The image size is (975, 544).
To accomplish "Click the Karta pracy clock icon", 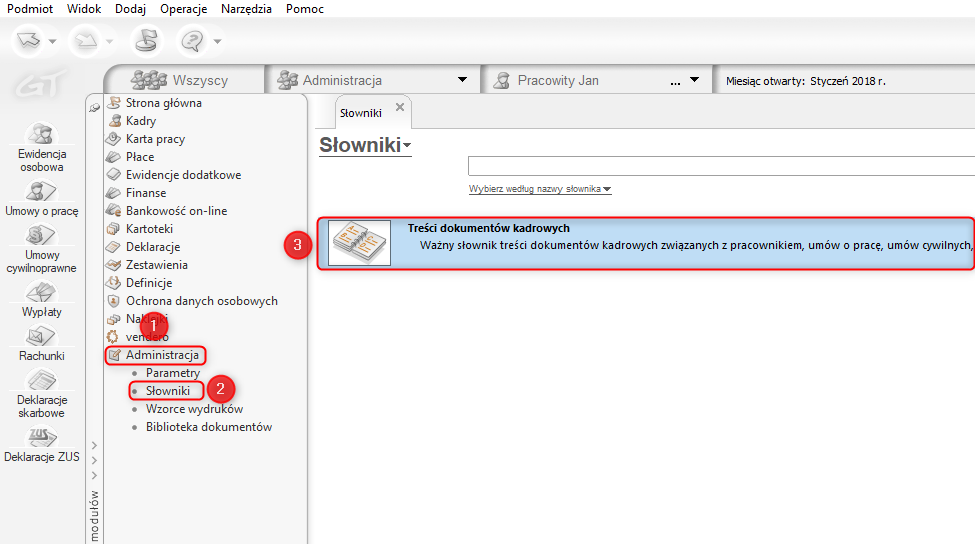I will (x=114, y=139).
